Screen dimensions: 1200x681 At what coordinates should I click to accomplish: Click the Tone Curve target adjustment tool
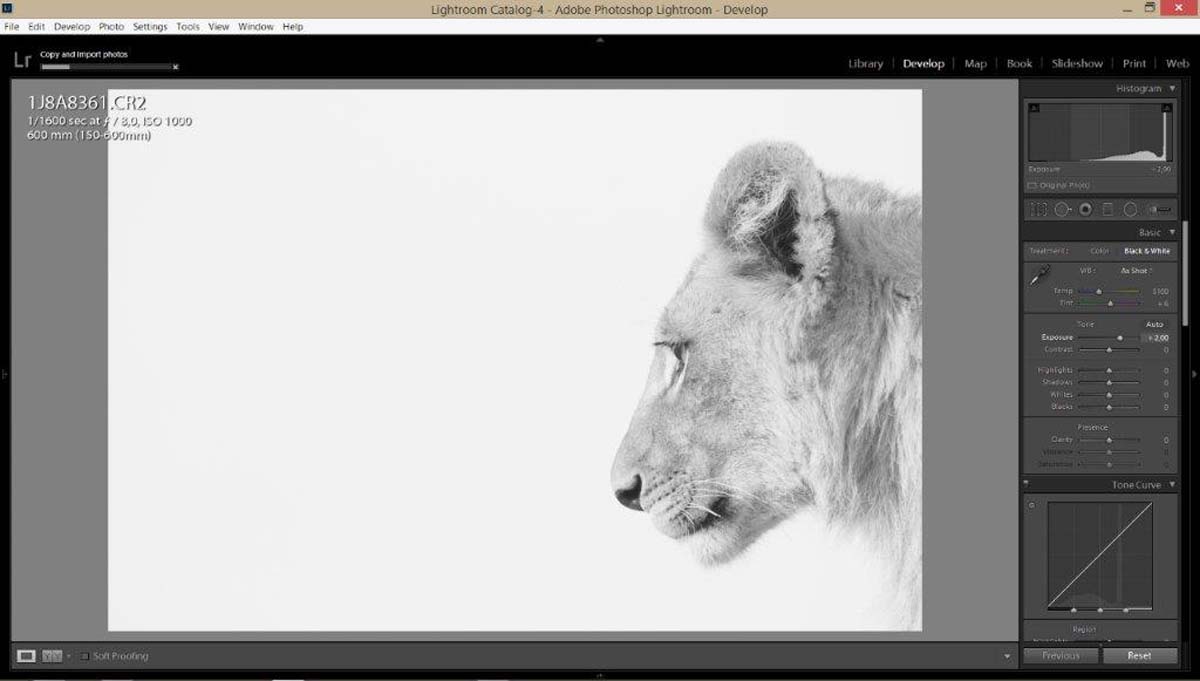click(1031, 505)
